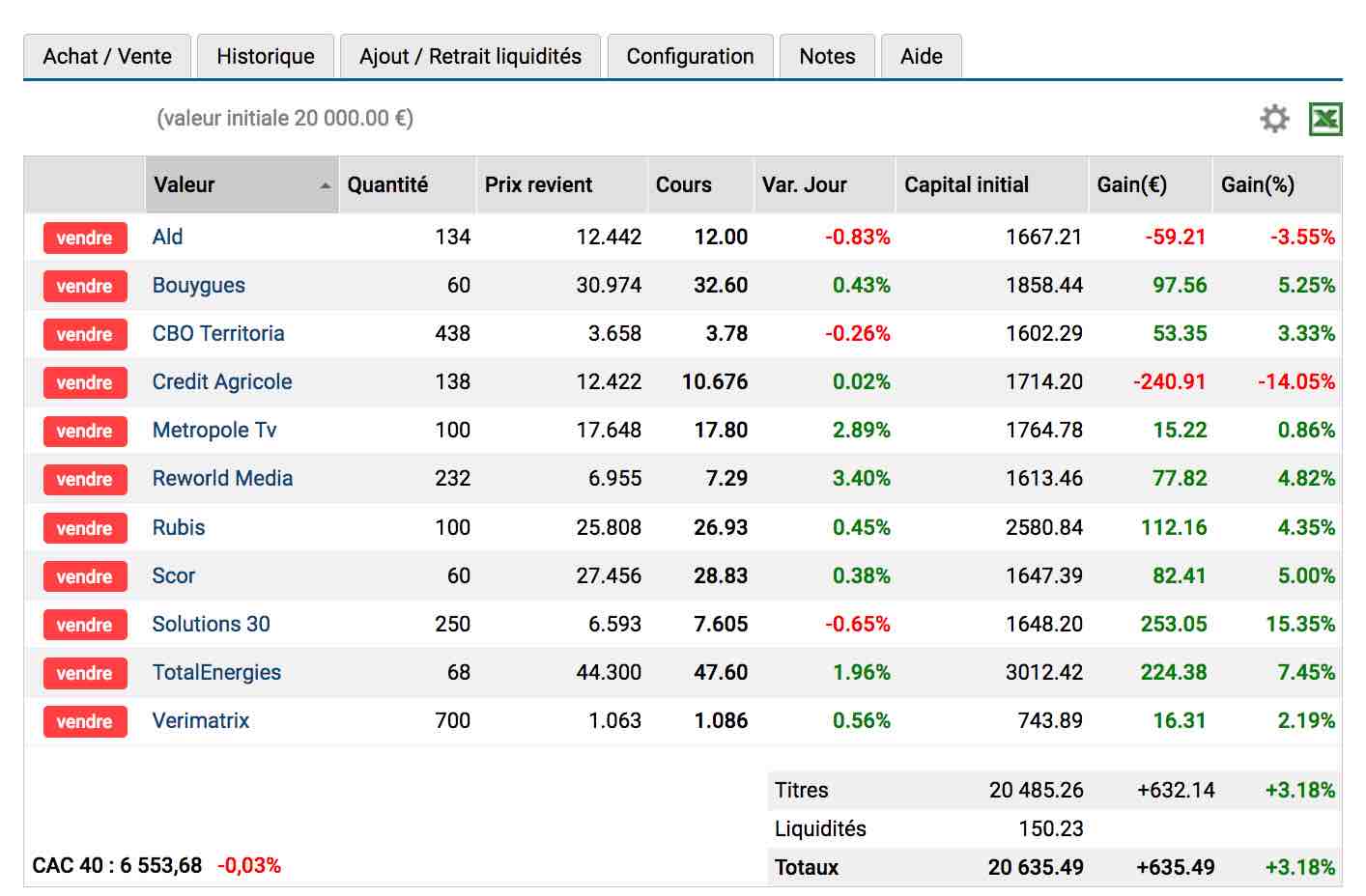Sell the TotalEnergies position
Viewport: 1366px width, 896px height.
[85, 673]
